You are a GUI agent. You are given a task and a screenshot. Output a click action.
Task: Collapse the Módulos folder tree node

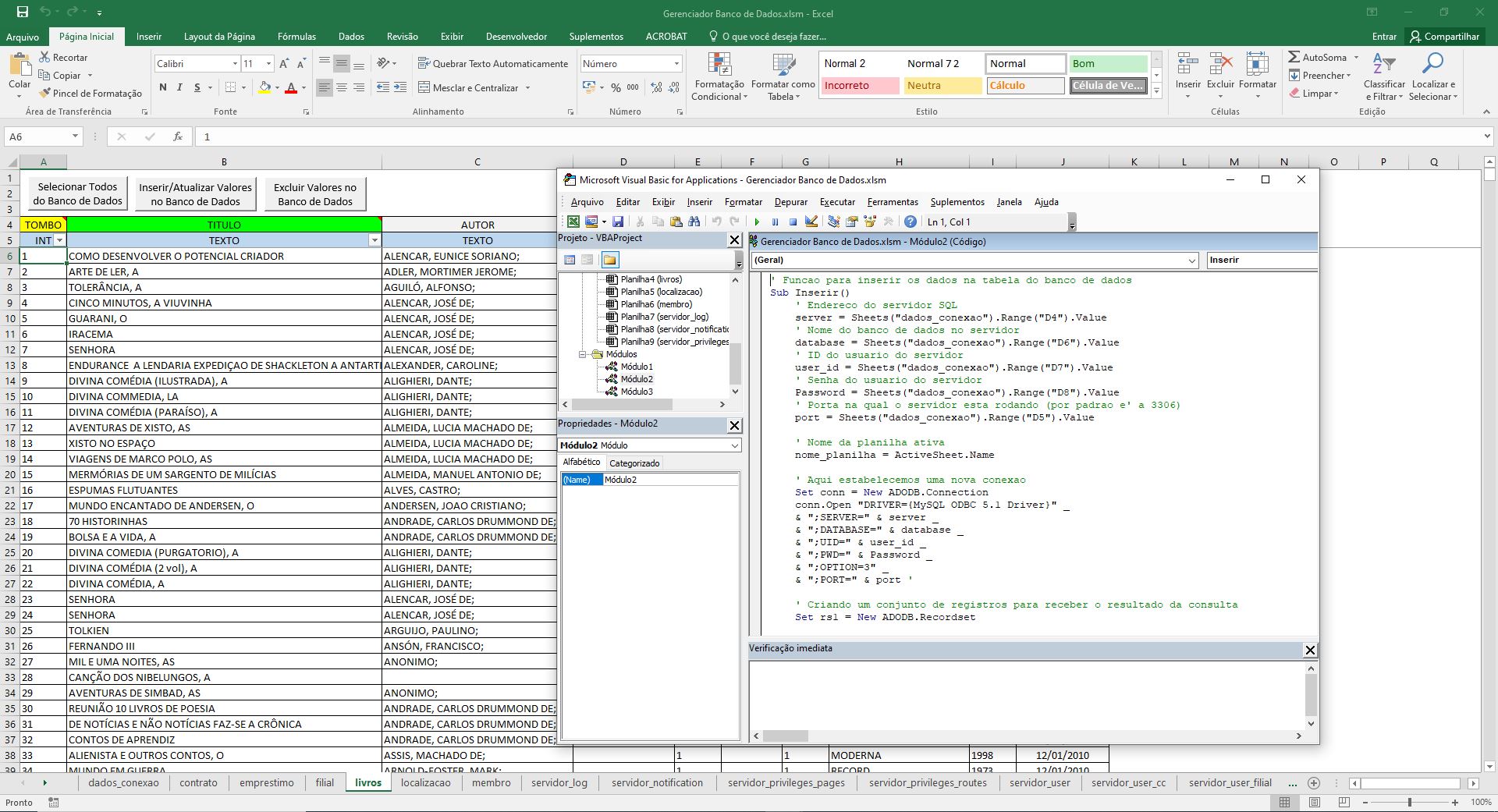click(x=582, y=354)
